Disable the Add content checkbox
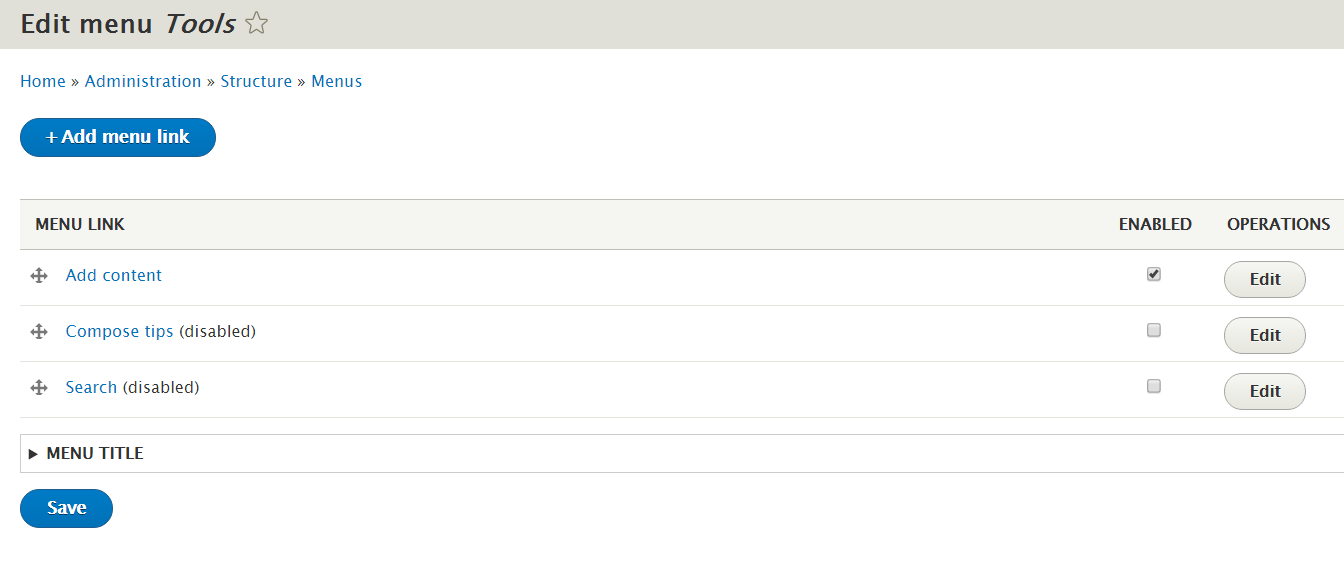 (x=1153, y=273)
